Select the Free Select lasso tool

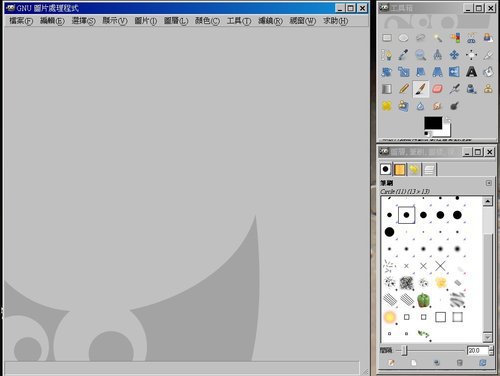(x=421, y=38)
